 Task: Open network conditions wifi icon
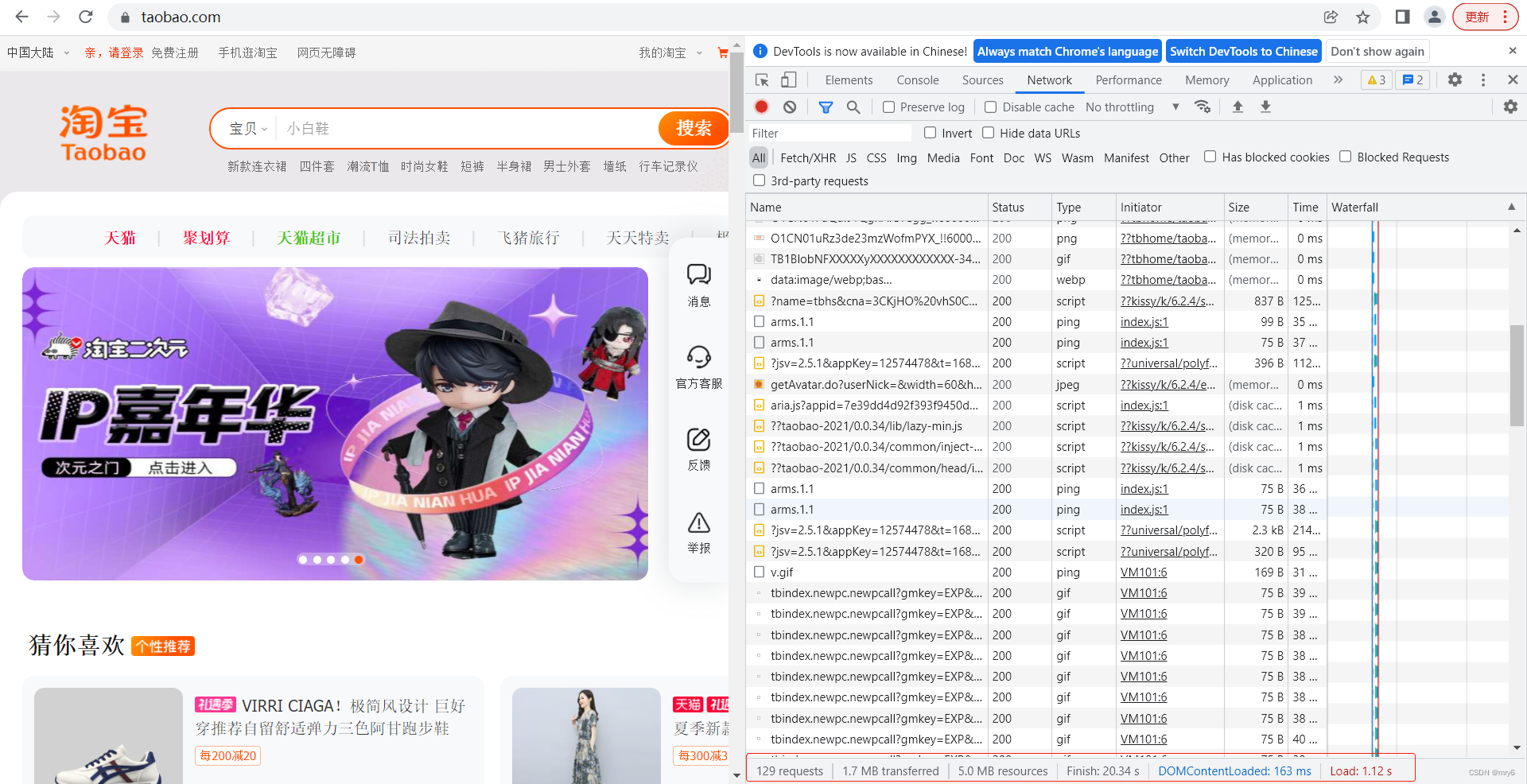1203,107
